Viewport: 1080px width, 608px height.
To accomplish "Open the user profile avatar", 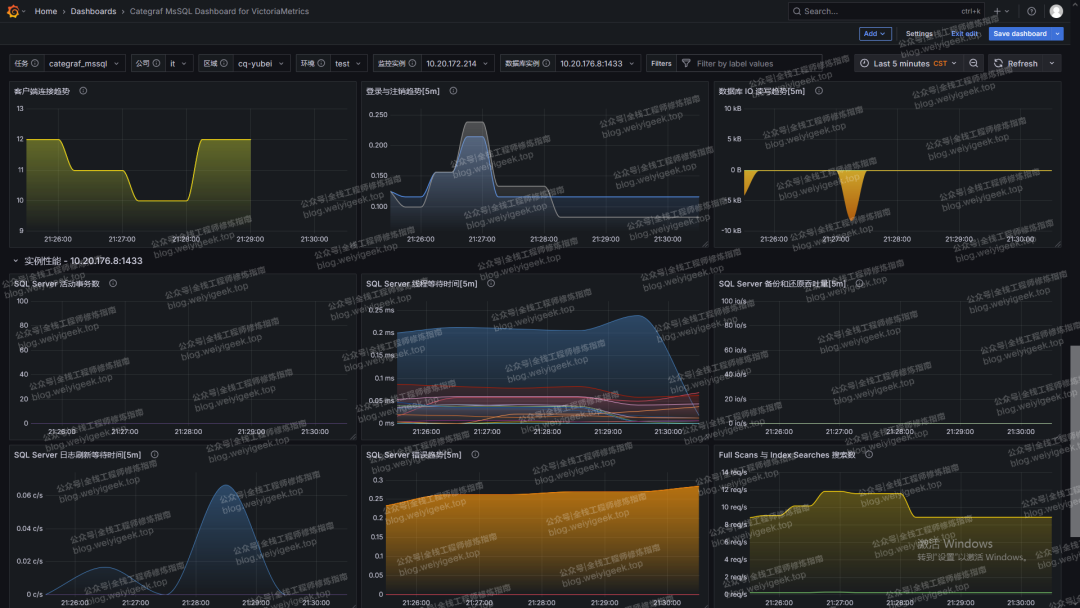I will point(1056,11).
